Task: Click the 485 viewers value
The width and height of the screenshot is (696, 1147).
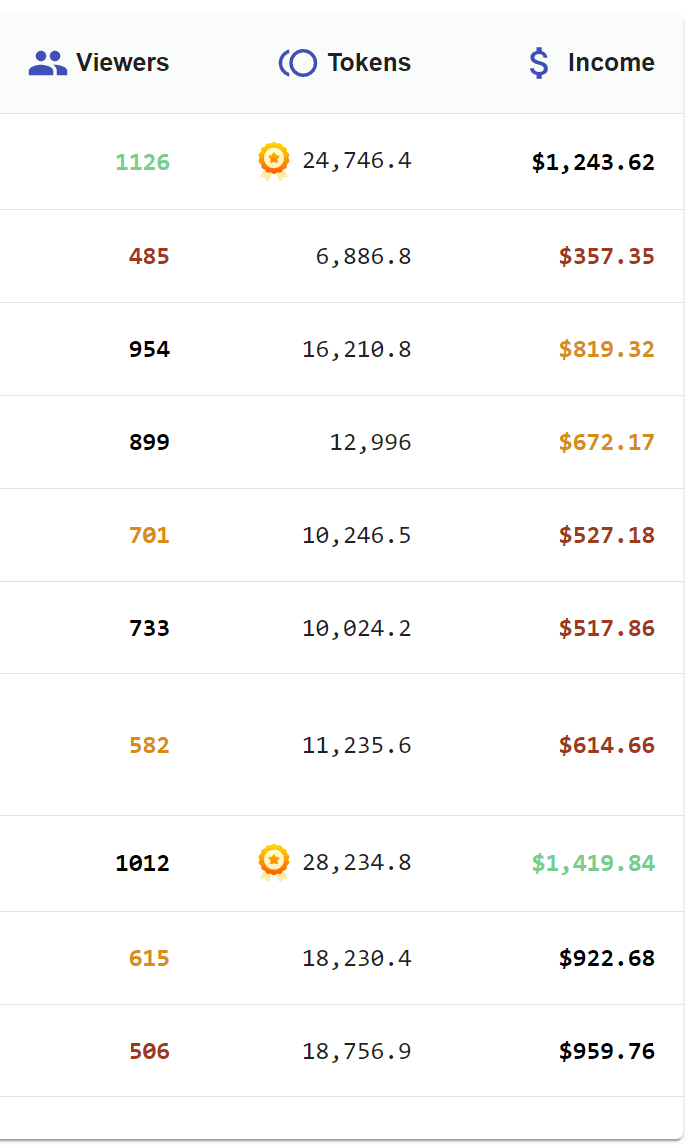Action: [x=149, y=256]
